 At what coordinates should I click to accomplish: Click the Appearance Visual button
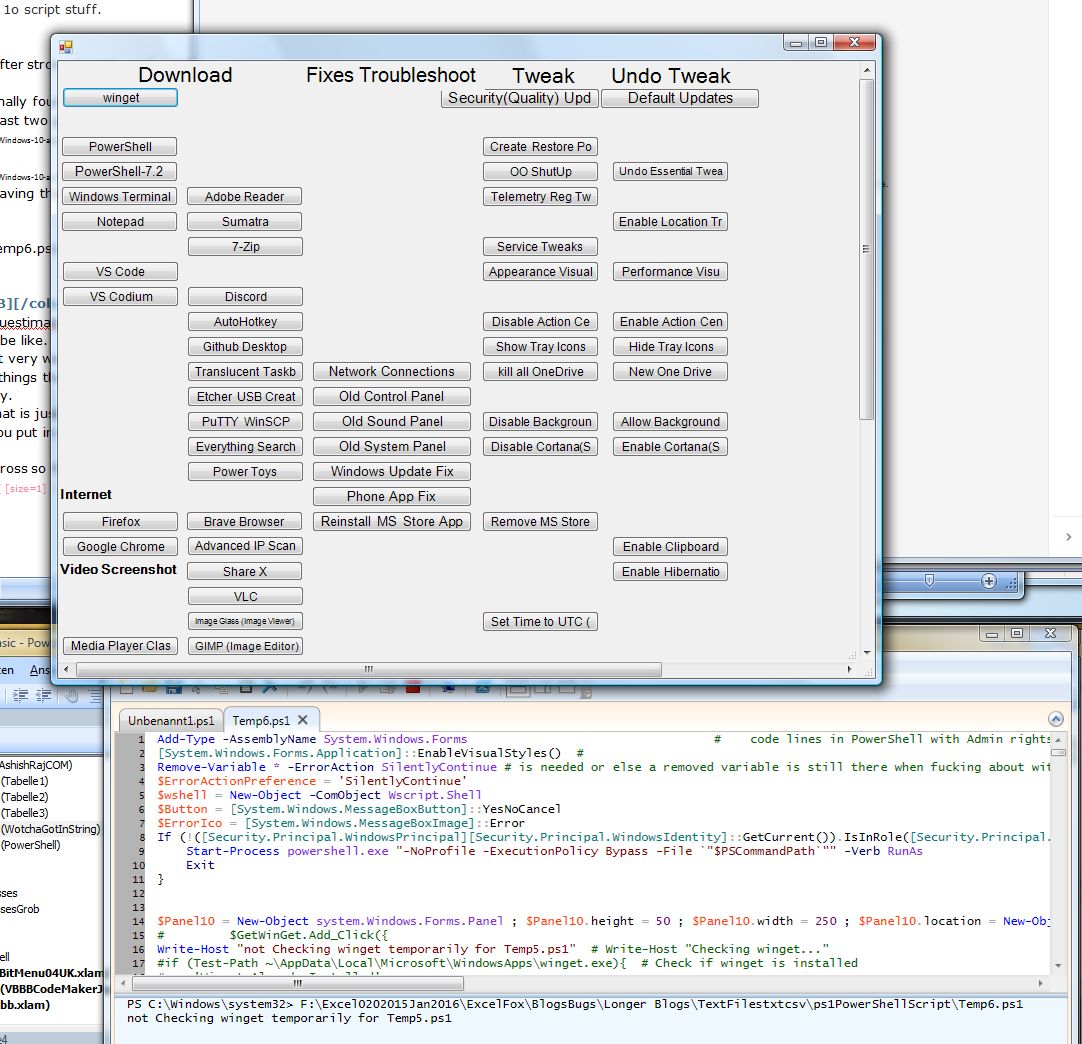point(540,272)
